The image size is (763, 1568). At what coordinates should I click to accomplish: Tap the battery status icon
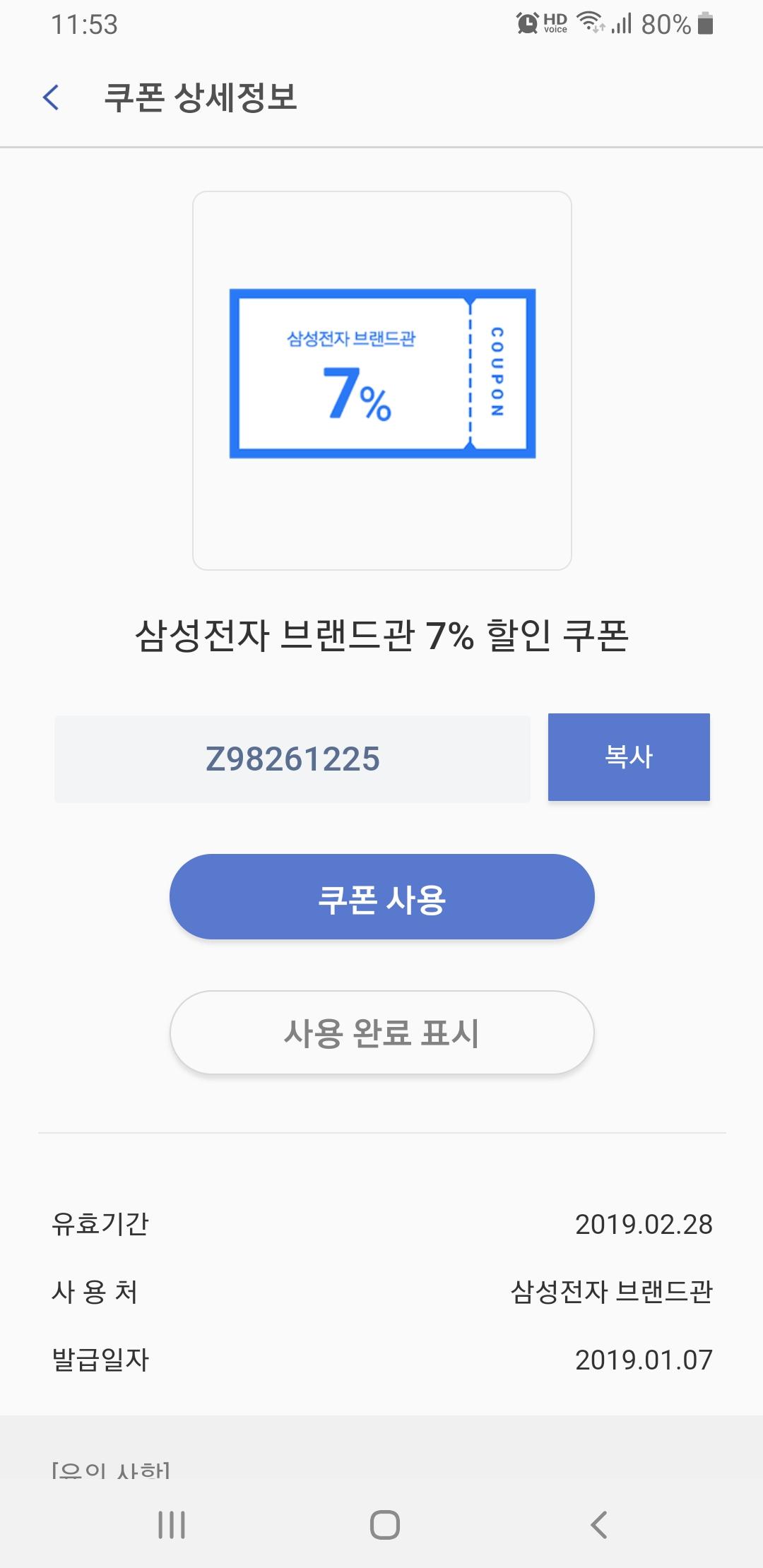705,24
